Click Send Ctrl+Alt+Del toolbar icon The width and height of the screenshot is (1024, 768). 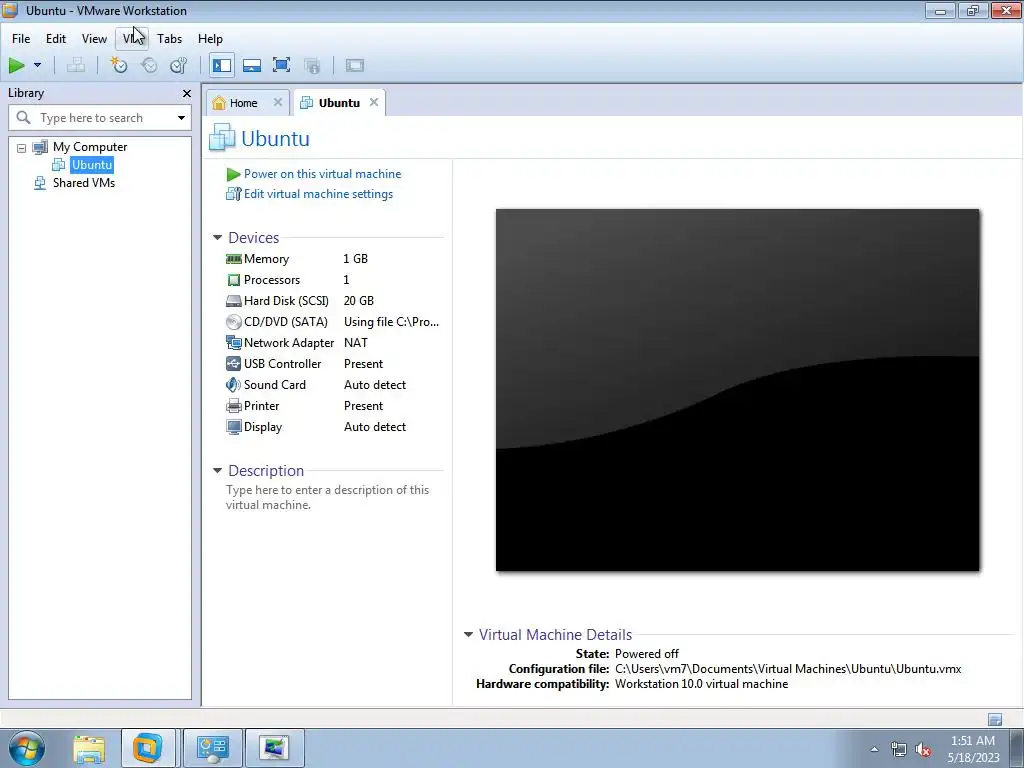pyautogui.click(x=76, y=65)
